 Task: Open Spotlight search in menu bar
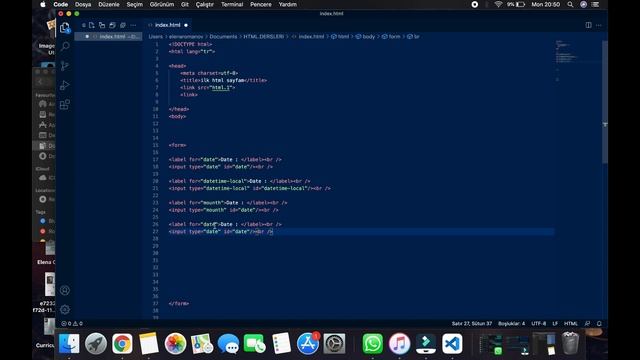[x=570, y=4]
